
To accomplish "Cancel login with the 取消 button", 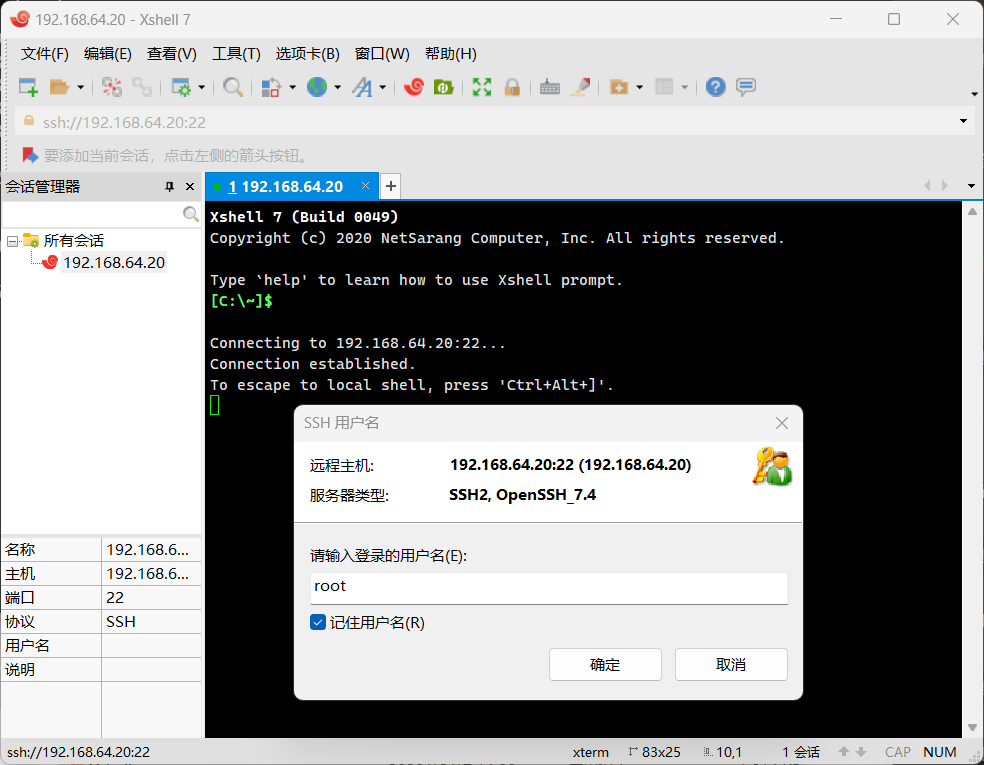I will [x=731, y=665].
